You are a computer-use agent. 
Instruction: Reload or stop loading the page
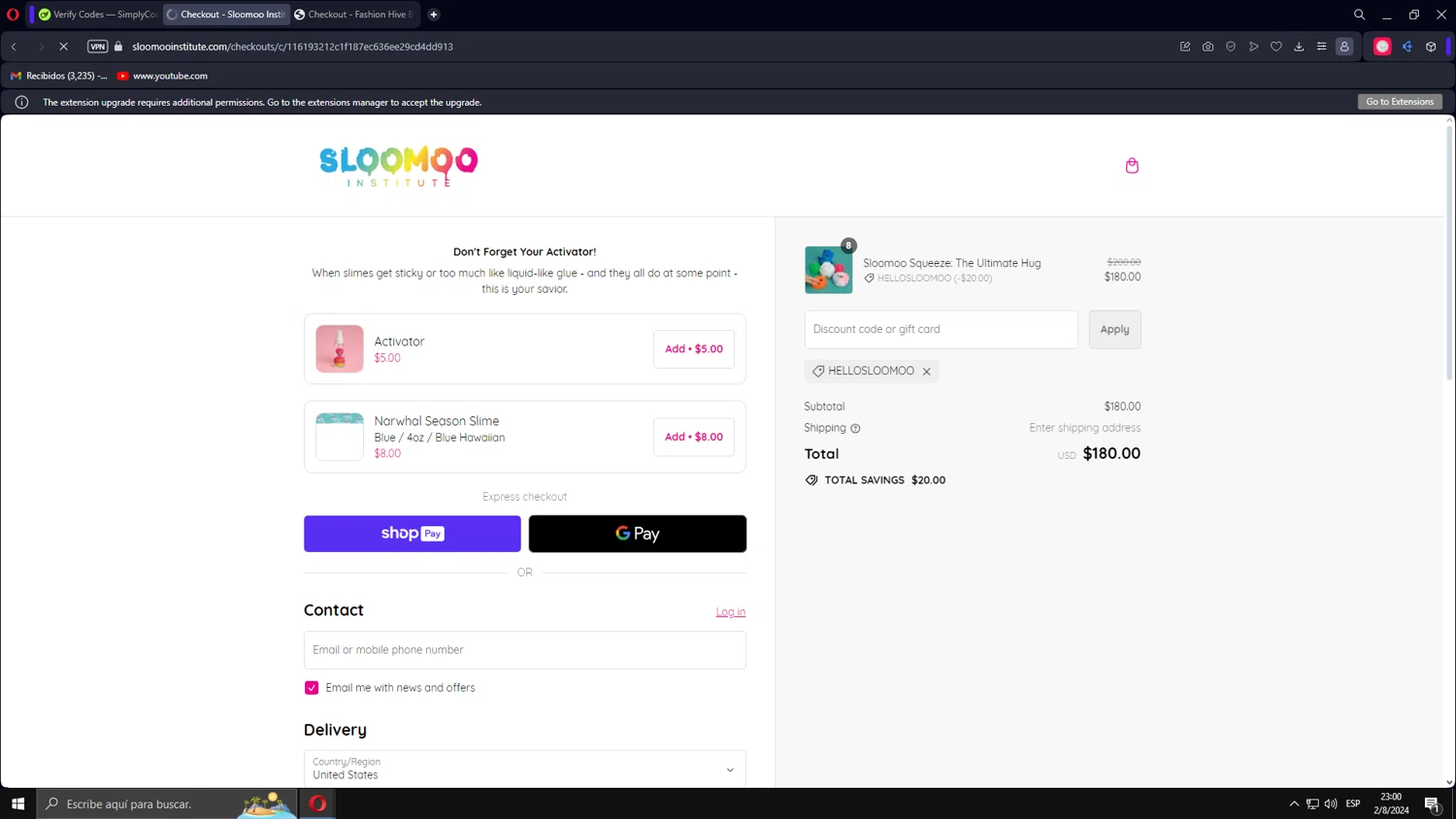coord(64,47)
